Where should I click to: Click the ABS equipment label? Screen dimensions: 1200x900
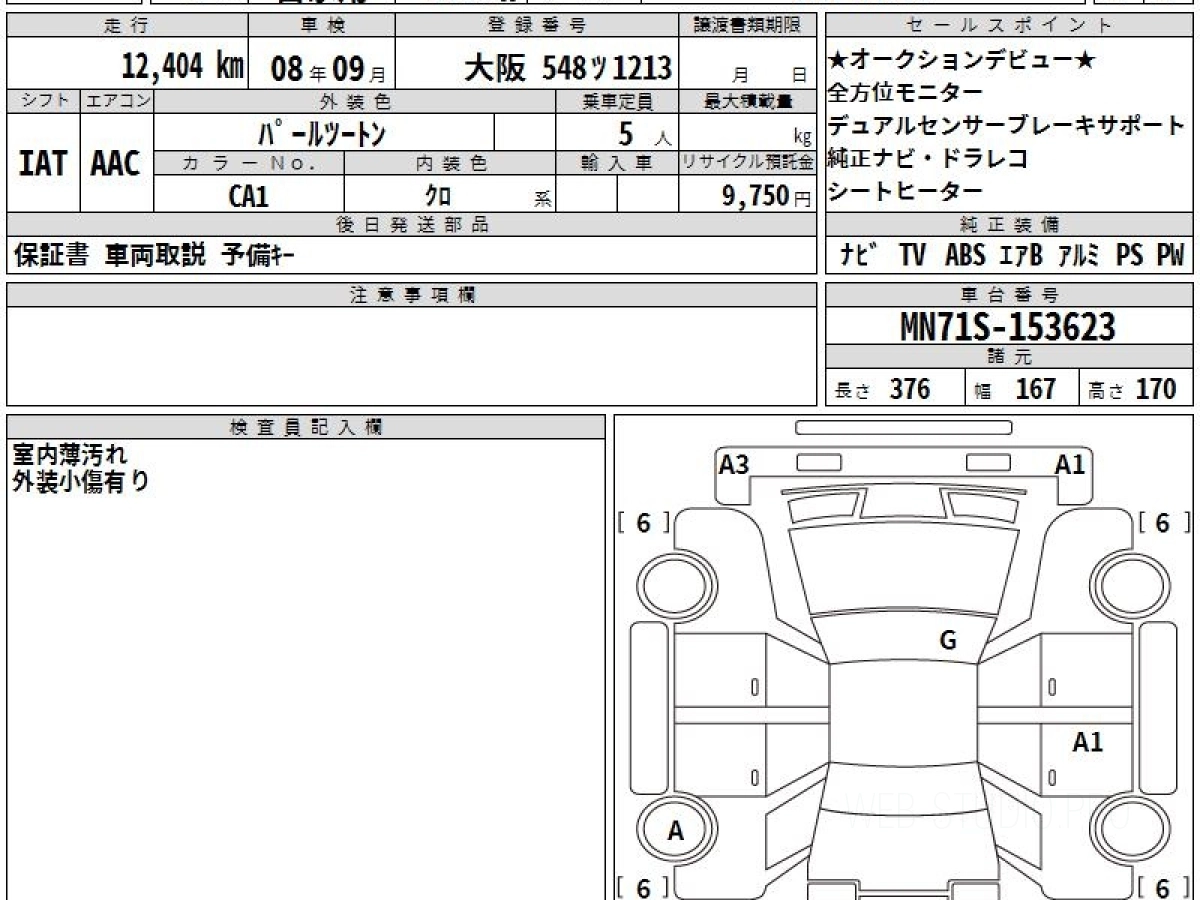click(x=964, y=256)
